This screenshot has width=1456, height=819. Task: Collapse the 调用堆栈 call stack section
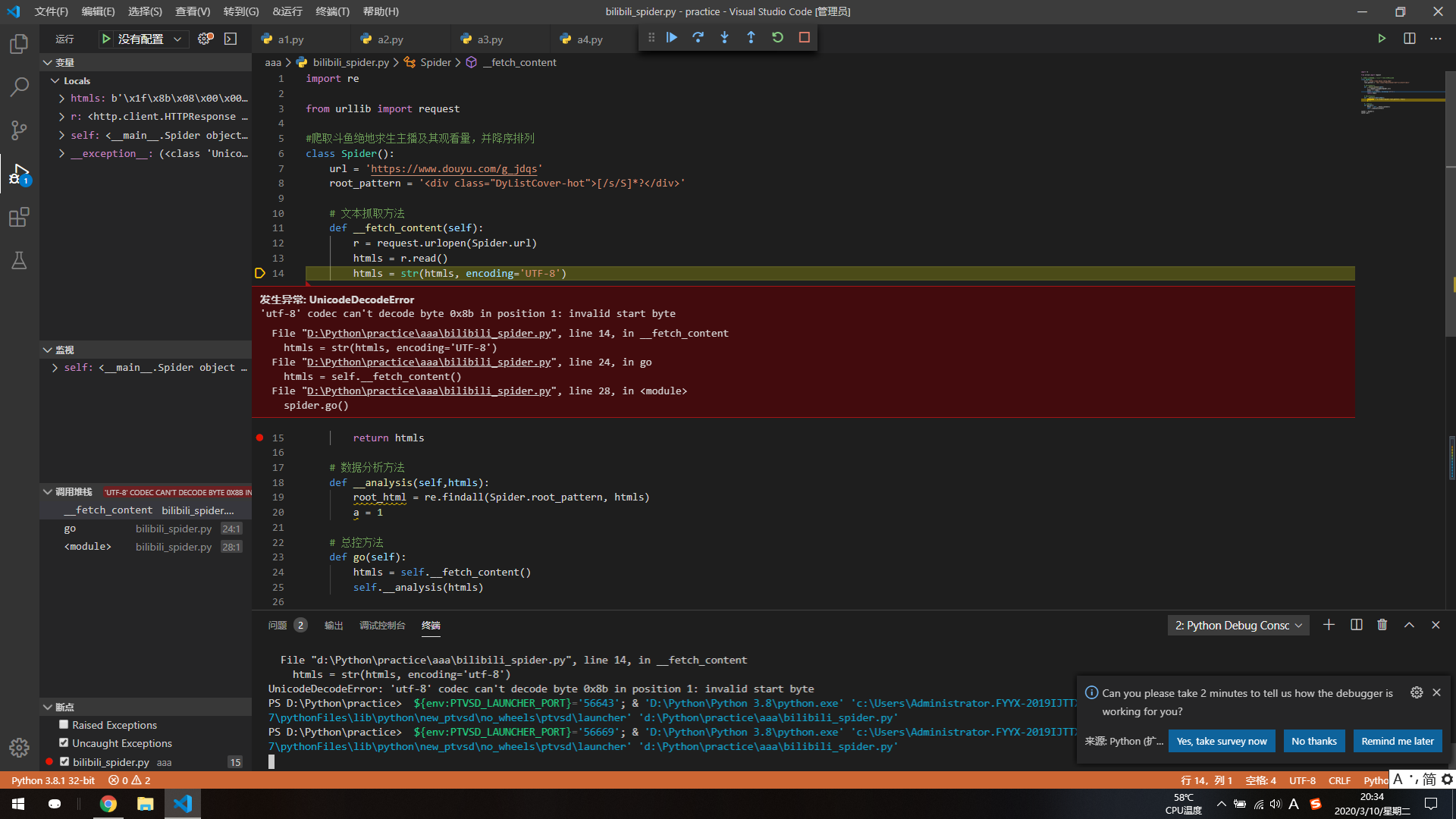point(48,492)
